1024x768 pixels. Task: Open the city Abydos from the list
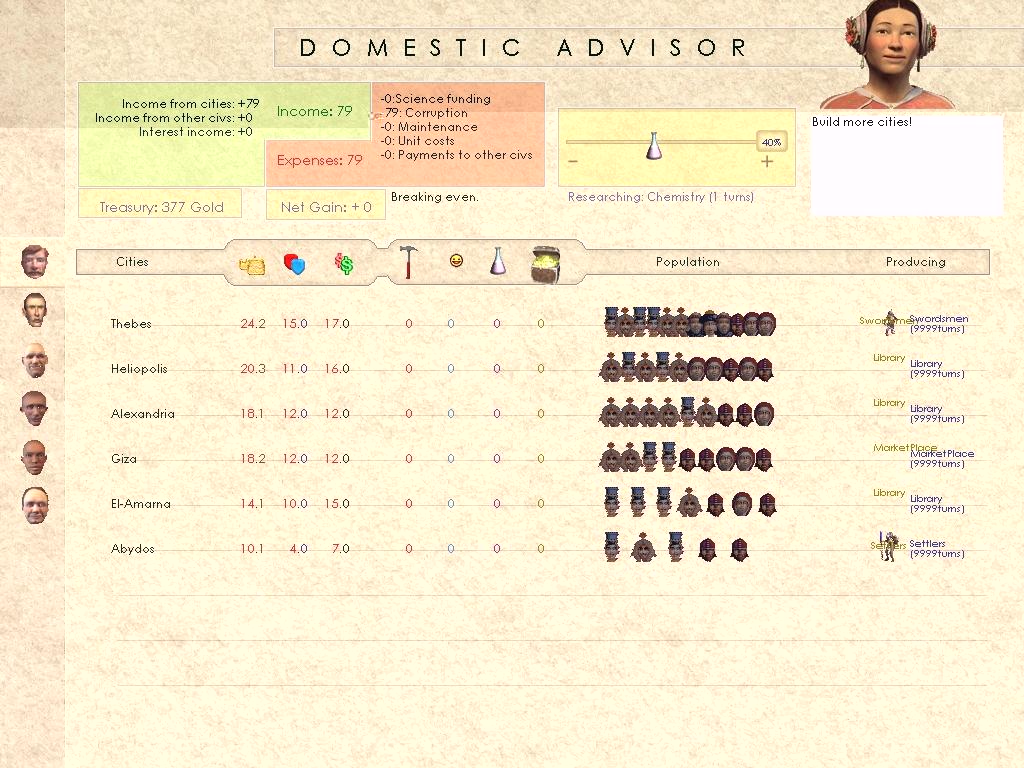pyautogui.click(x=132, y=549)
